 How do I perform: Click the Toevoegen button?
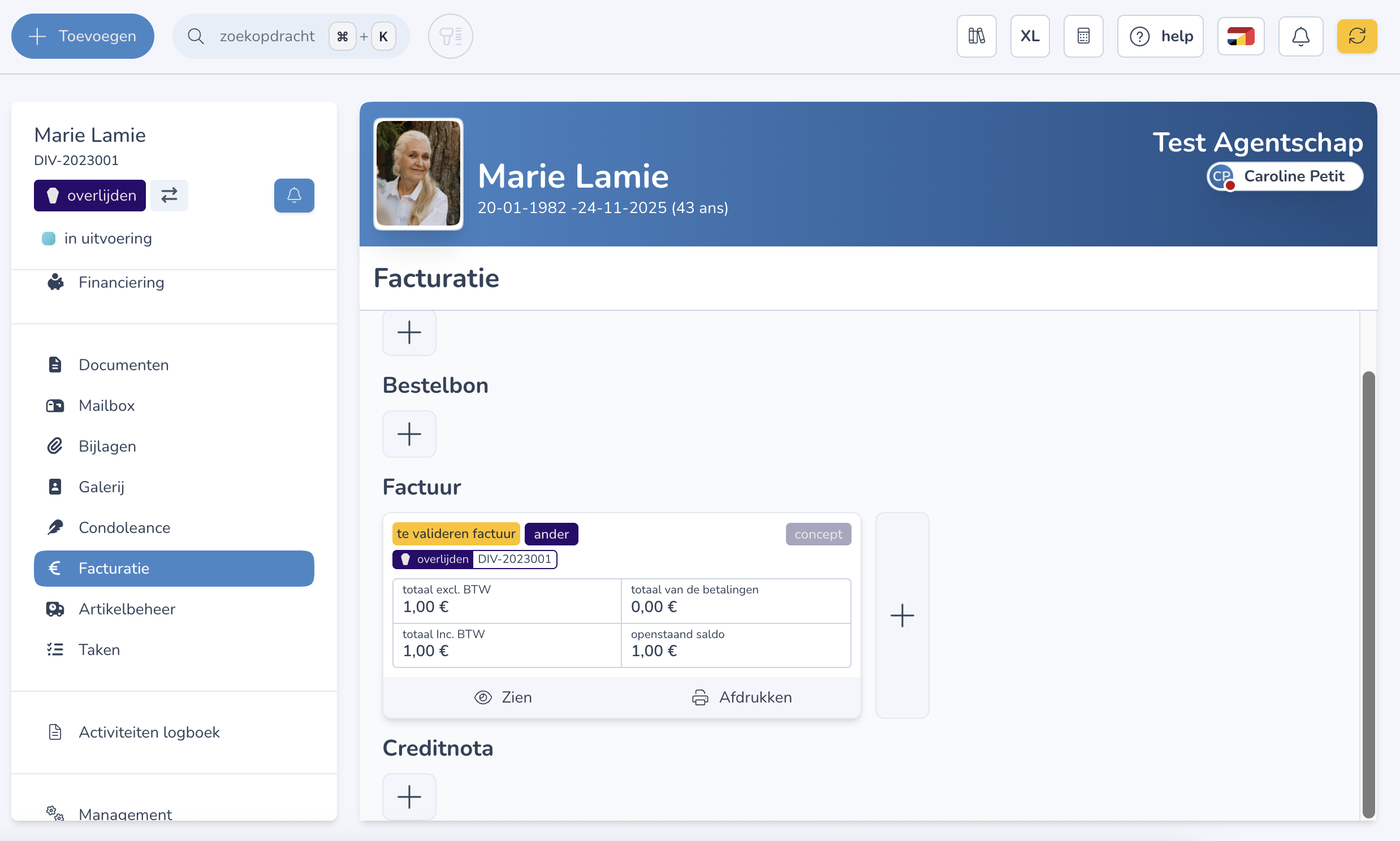point(83,36)
